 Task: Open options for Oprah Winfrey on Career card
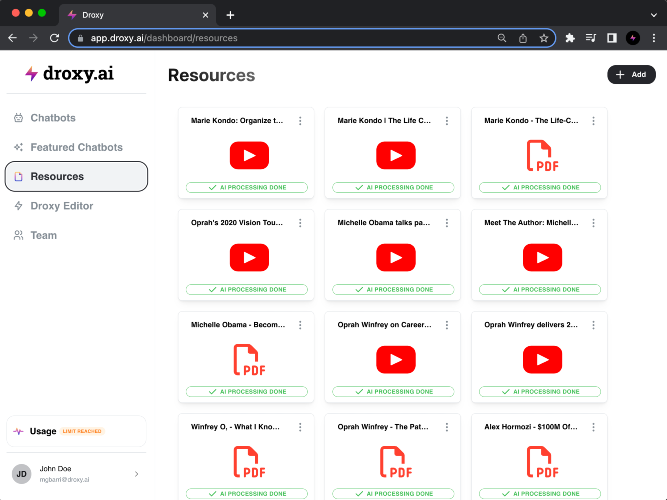[x=447, y=325]
